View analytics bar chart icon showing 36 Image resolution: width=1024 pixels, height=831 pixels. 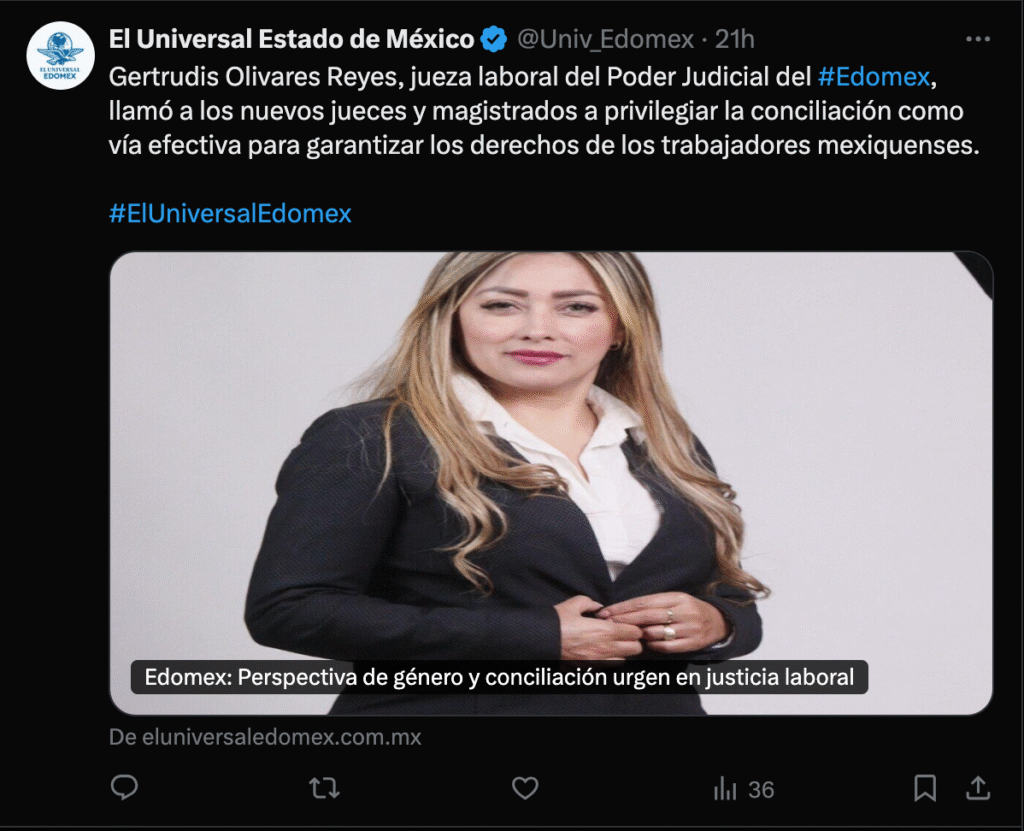coord(725,789)
